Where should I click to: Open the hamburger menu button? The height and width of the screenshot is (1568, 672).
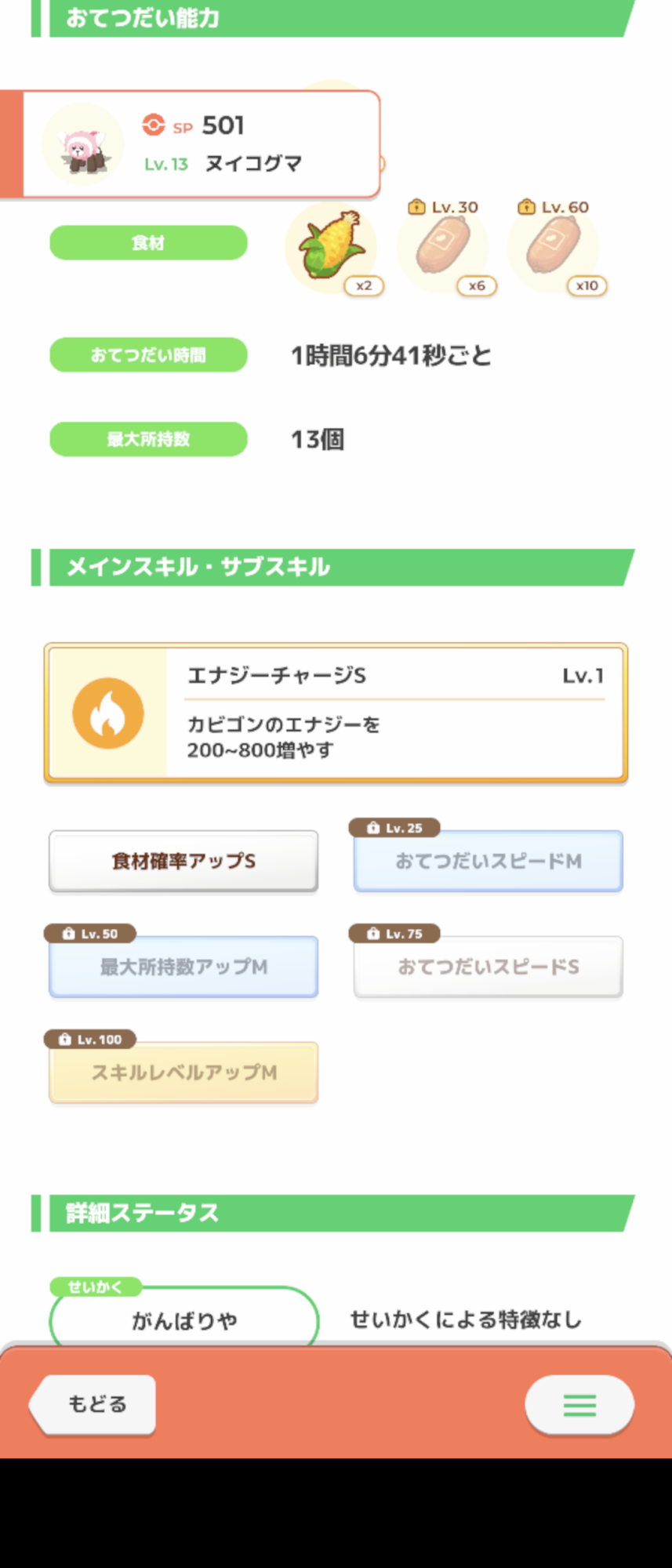579,1404
